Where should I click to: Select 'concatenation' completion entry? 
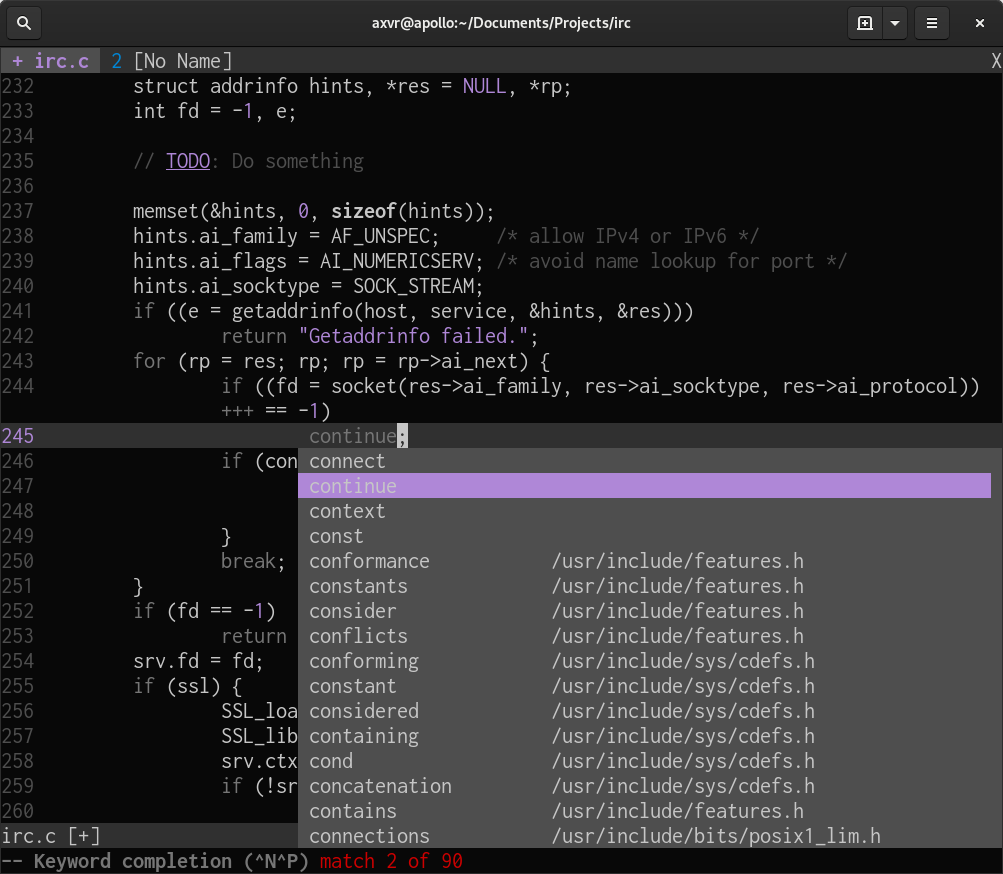pos(644,785)
